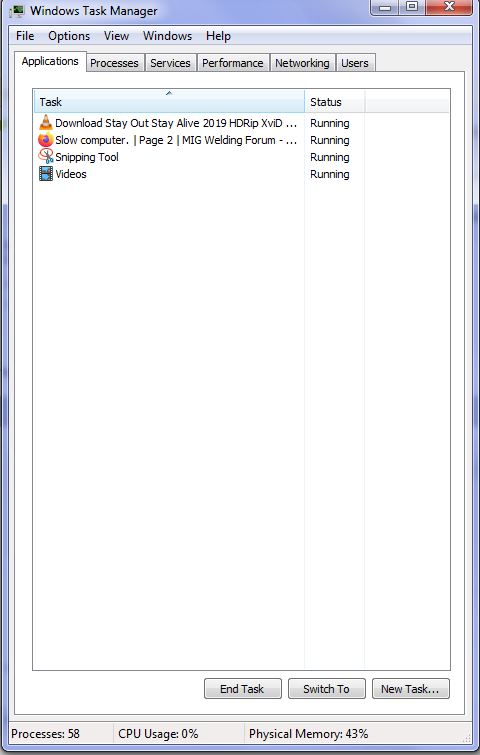Image resolution: width=480 pixels, height=755 pixels.
Task: Sort by the Status column header
Action: [335, 102]
